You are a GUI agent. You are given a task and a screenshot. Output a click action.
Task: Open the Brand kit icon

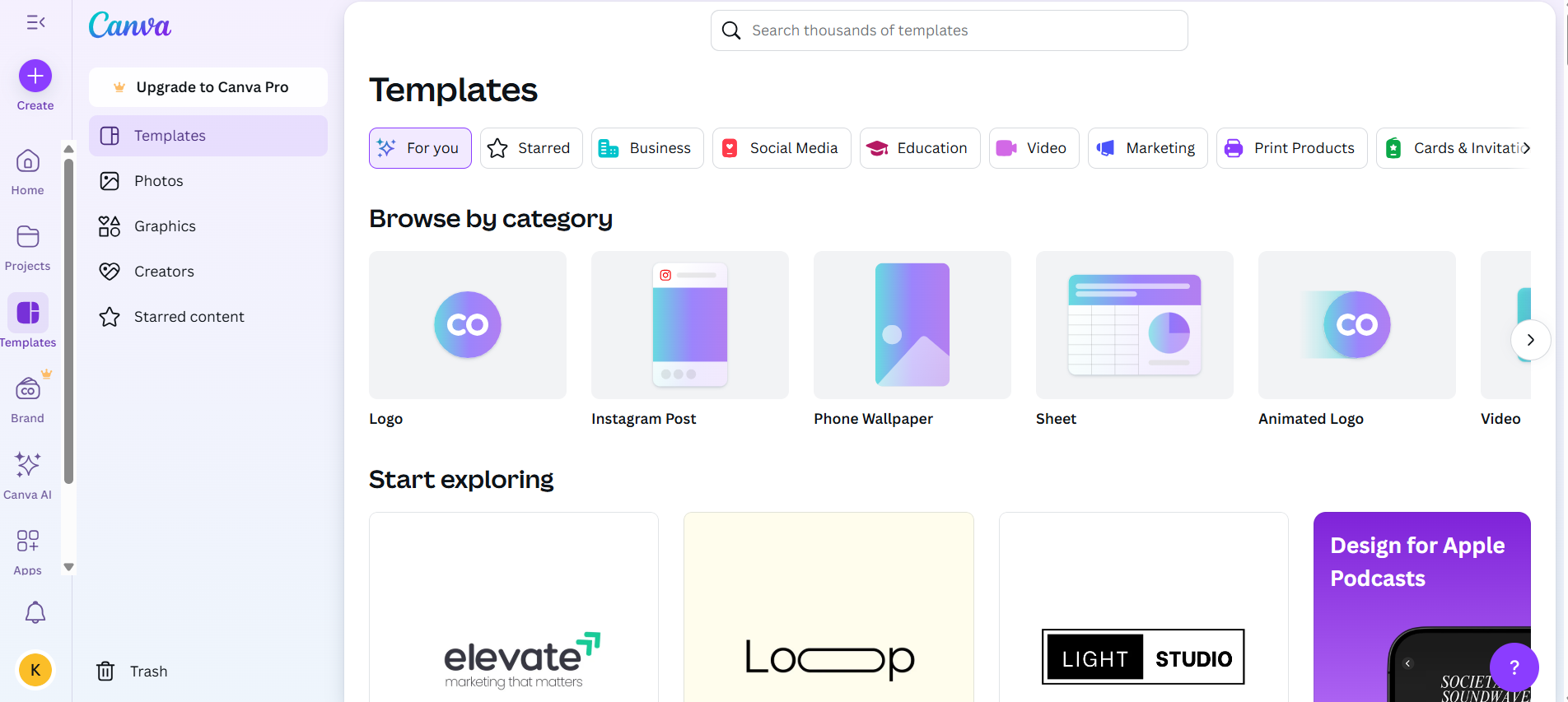28,388
